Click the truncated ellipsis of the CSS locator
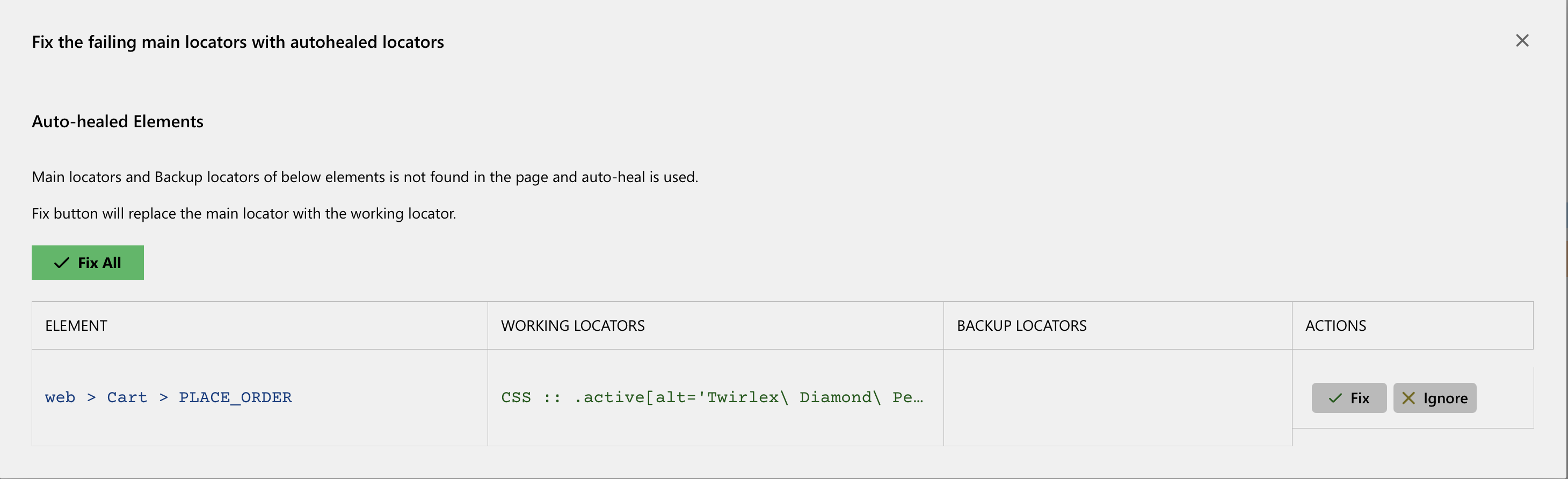Image resolution: width=1568 pixels, height=479 pixels. pos(918,398)
